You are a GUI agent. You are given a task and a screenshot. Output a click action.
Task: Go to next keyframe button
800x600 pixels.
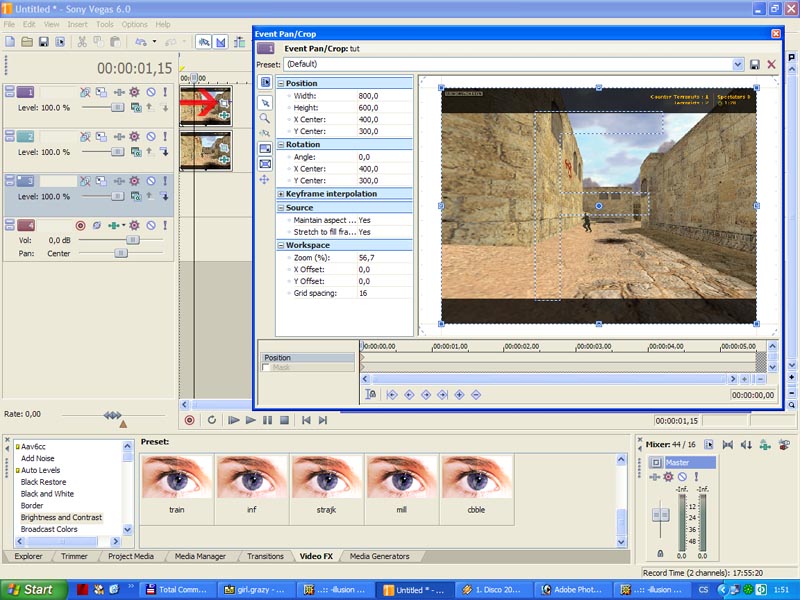426,394
